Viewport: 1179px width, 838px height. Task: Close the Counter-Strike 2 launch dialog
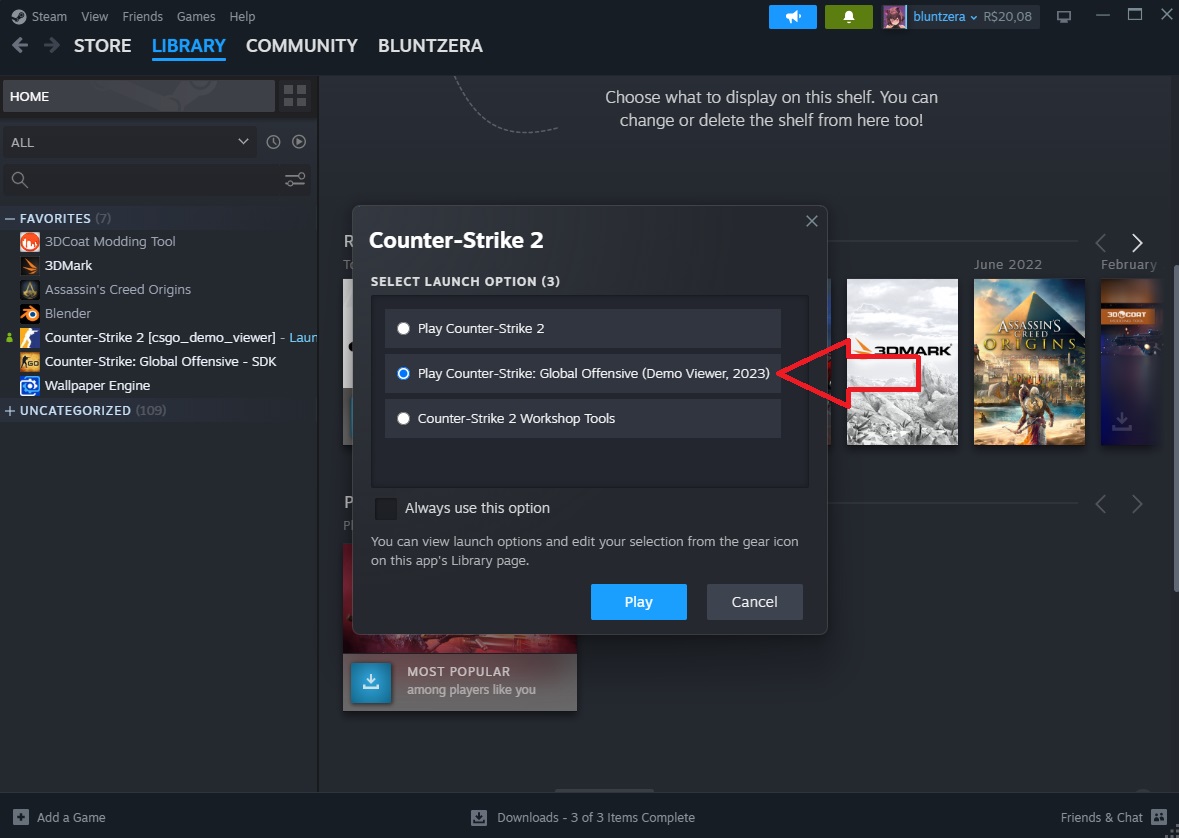811,221
